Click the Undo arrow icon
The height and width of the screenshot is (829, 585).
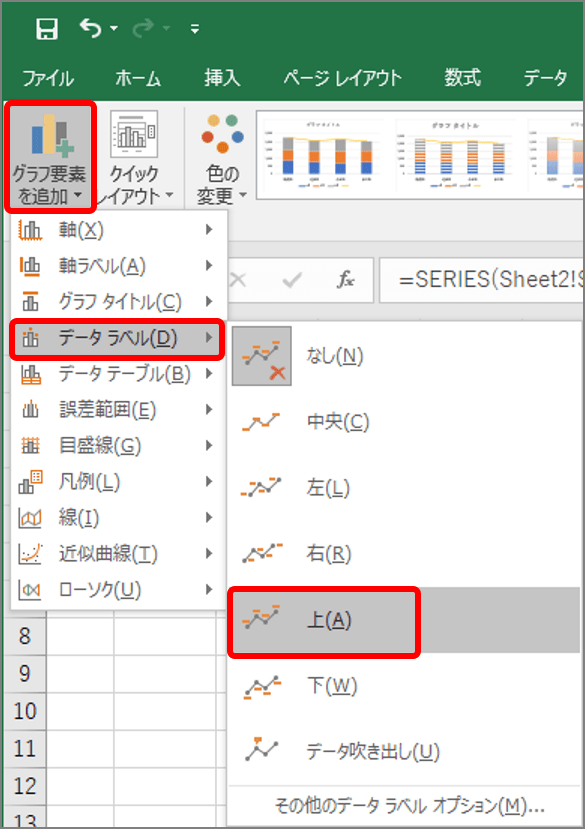90,28
